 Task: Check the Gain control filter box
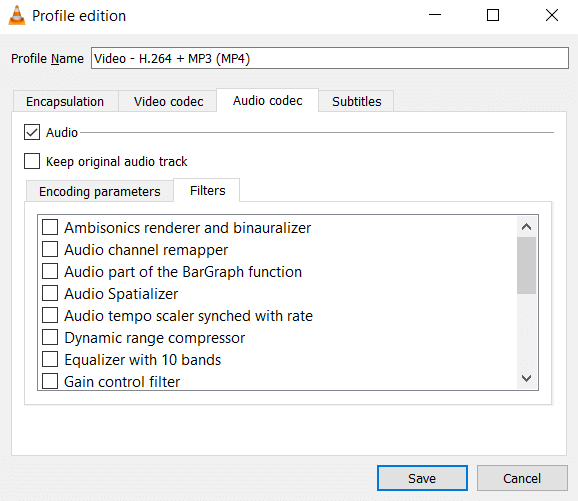pos(50,381)
